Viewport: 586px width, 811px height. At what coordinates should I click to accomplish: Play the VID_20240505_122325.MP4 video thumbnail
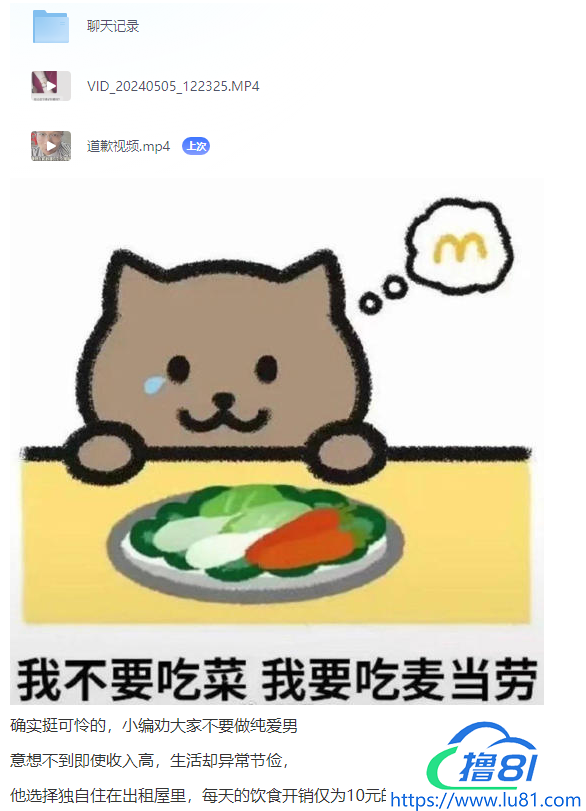pos(51,86)
